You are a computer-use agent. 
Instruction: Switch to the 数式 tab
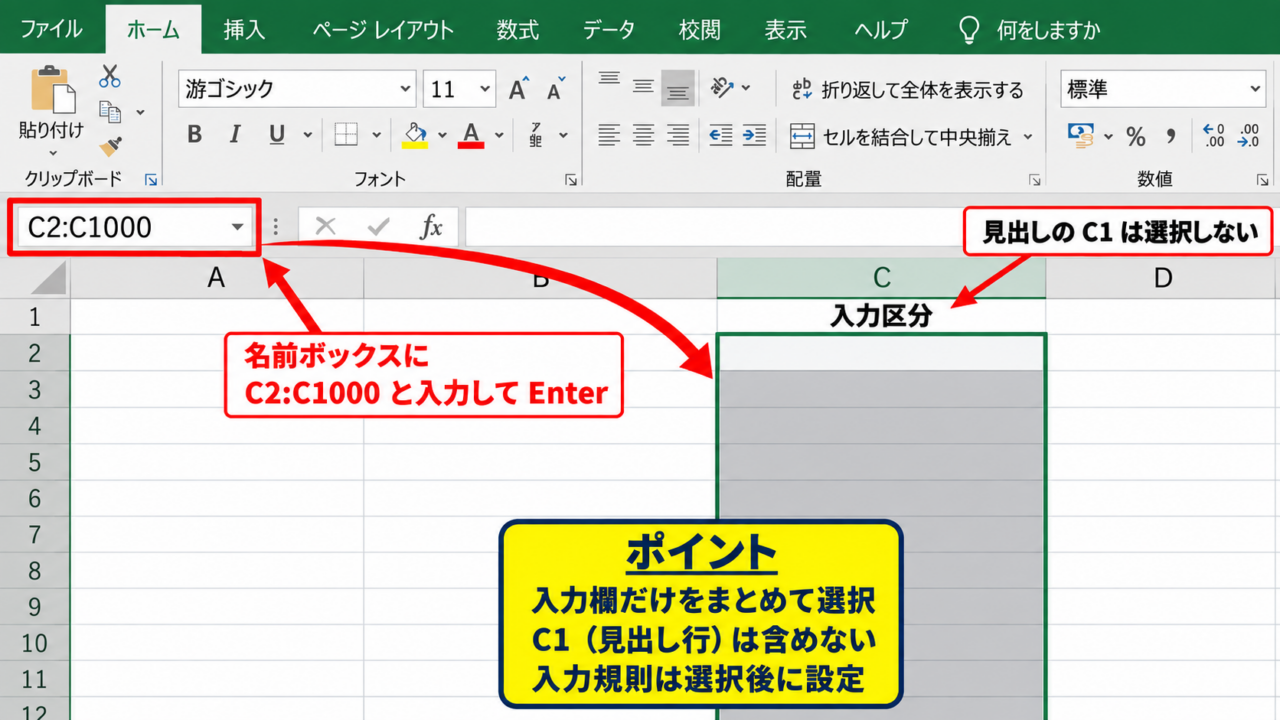pos(518,29)
